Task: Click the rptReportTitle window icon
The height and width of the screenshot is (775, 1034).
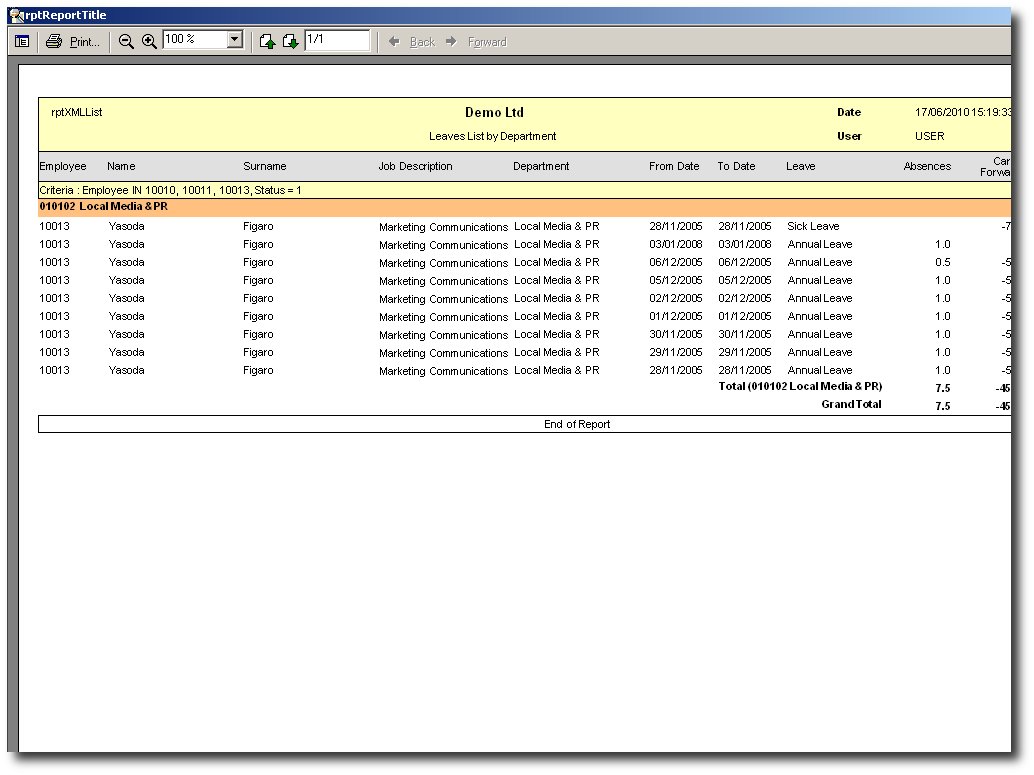Action: click(16, 15)
